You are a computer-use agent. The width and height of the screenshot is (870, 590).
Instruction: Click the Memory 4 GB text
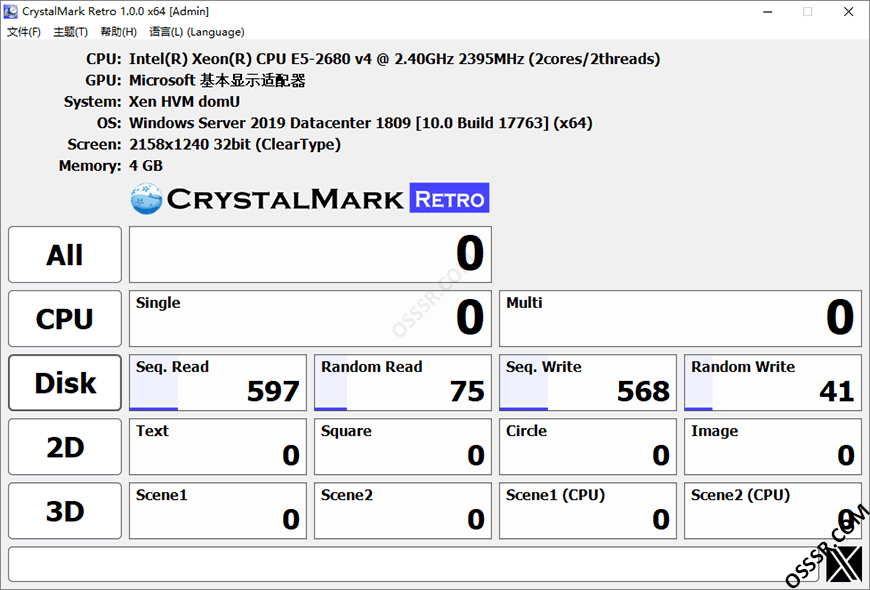[146, 166]
